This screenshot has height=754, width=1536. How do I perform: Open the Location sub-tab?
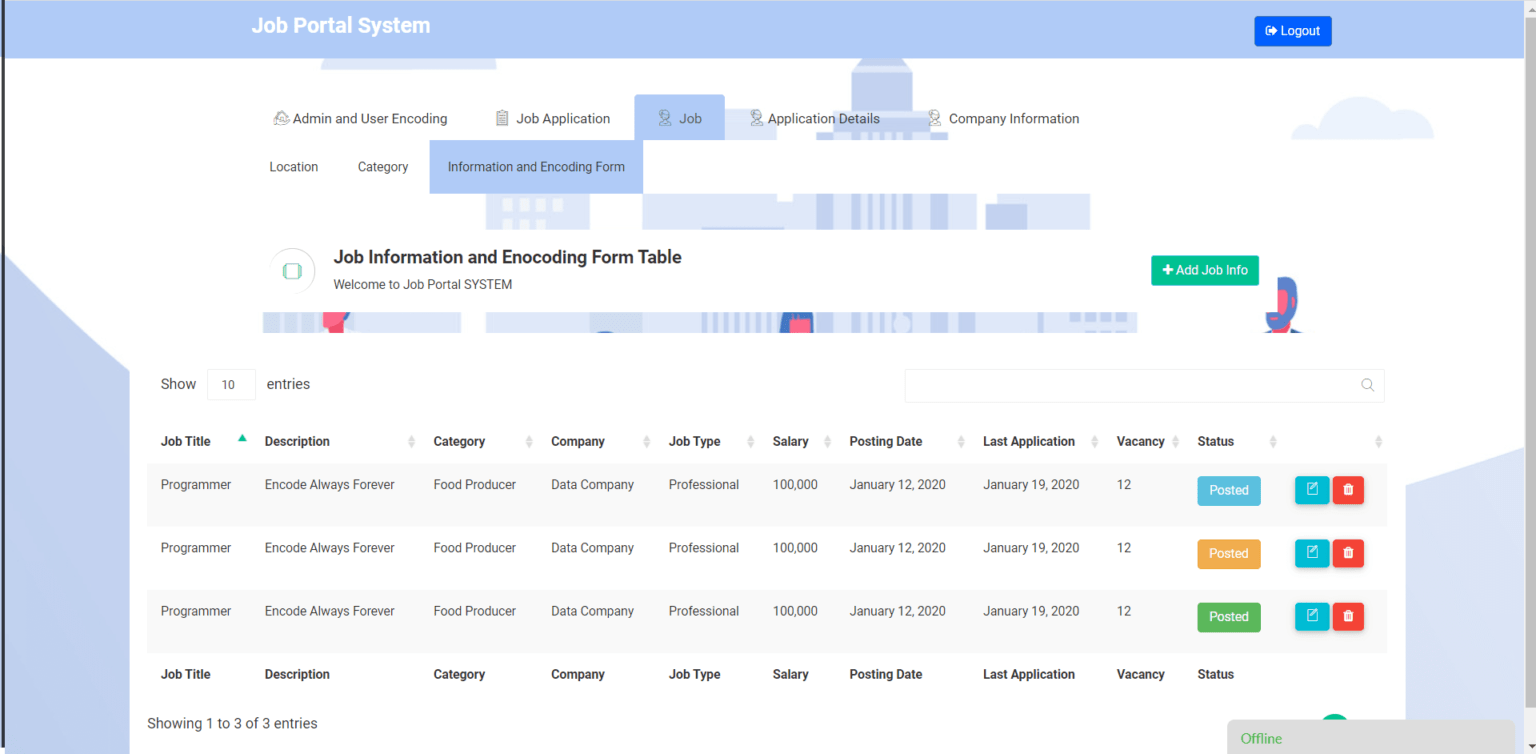[x=293, y=166]
